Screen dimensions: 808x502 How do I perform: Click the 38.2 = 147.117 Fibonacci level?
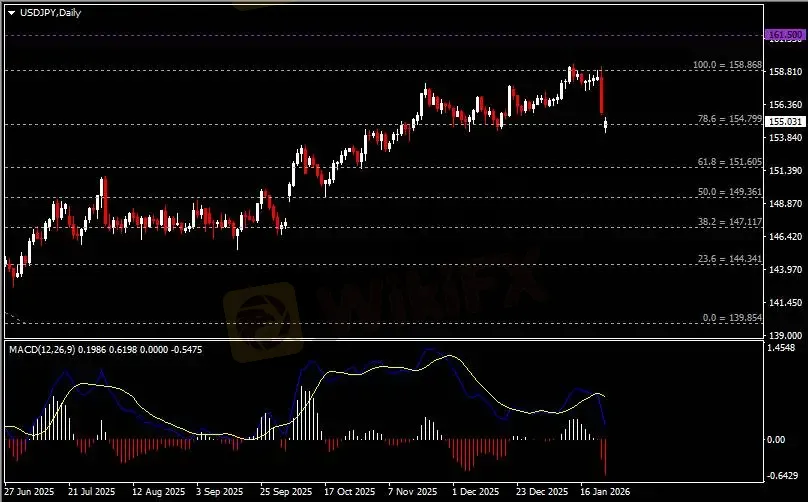point(729,221)
